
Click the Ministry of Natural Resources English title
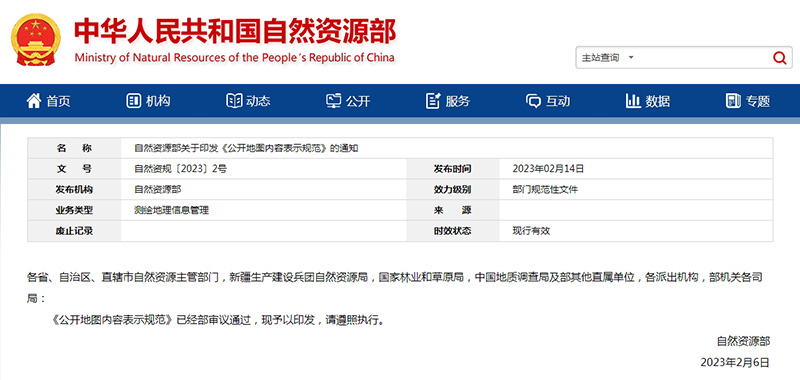pyautogui.click(x=235, y=57)
